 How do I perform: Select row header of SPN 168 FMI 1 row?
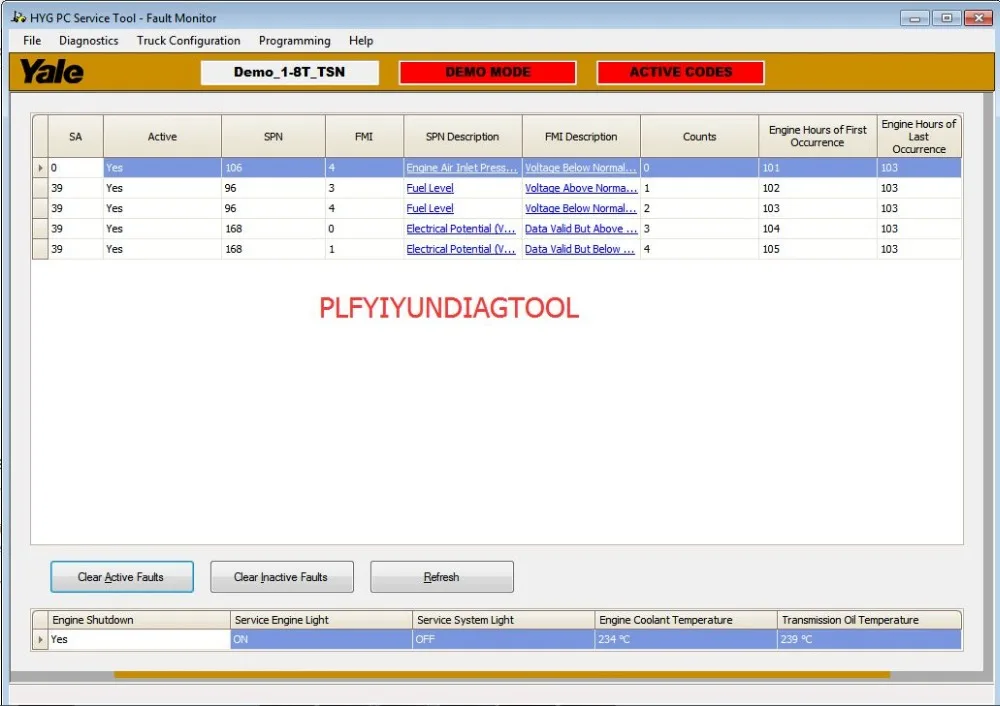[40, 249]
